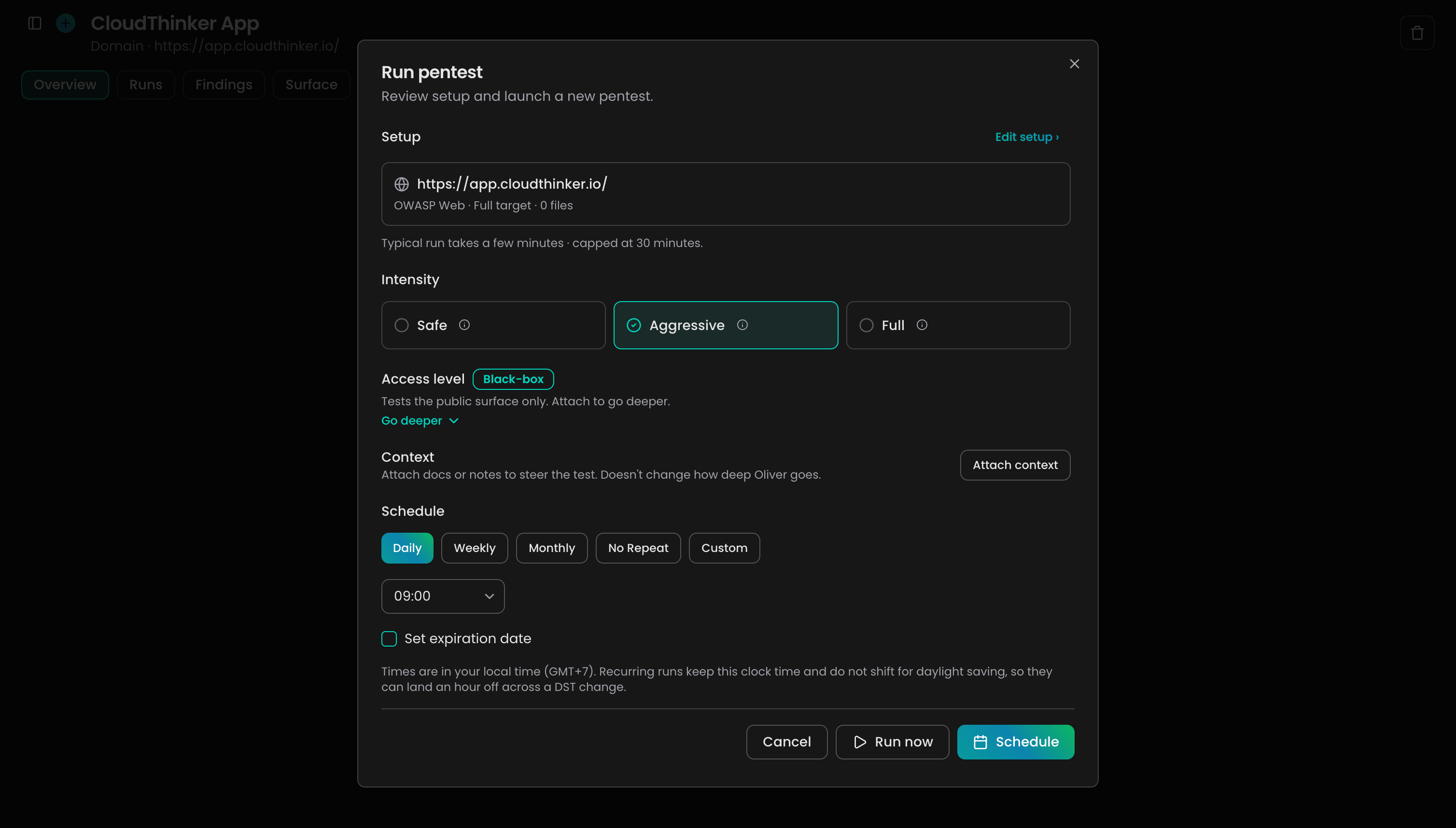Select Safe intensity radio
1456x828 pixels.
(402, 325)
